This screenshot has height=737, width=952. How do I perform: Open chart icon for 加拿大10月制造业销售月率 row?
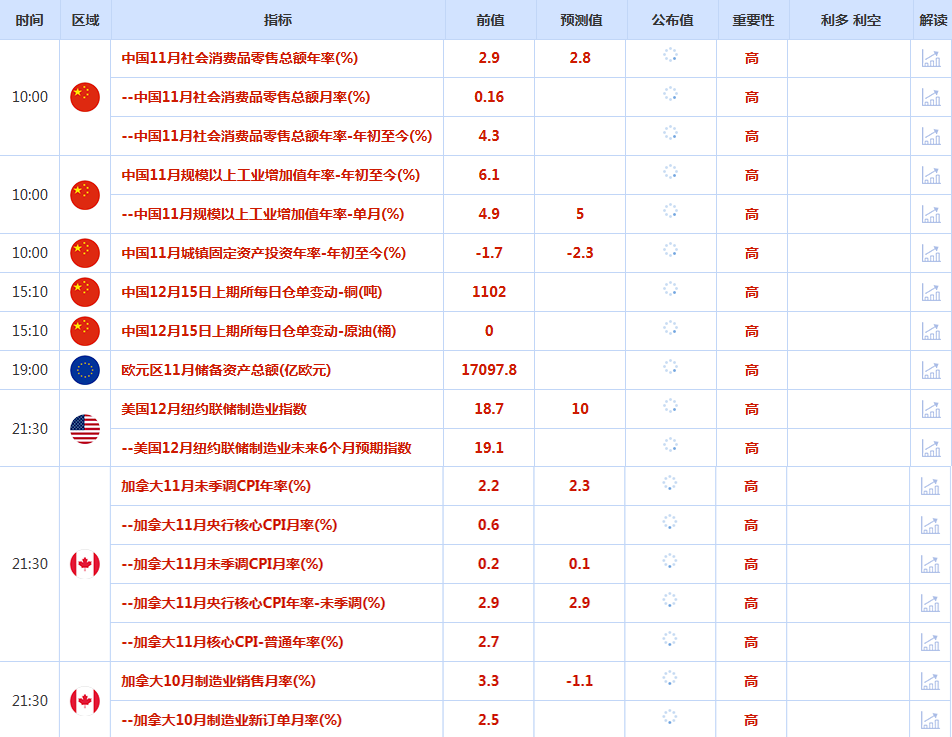pos(931,681)
